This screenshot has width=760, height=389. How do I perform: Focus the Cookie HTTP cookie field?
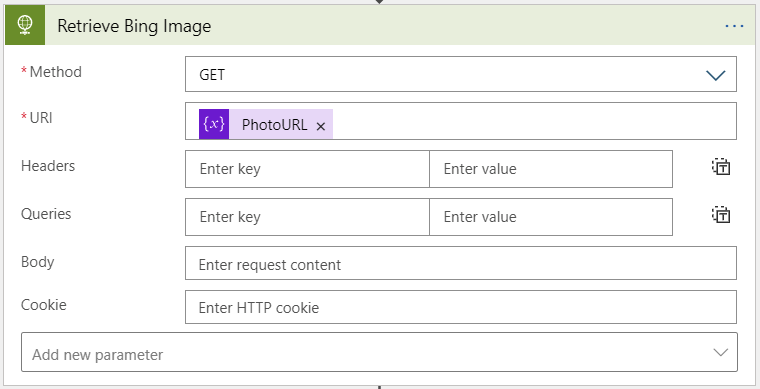click(x=460, y=307)
